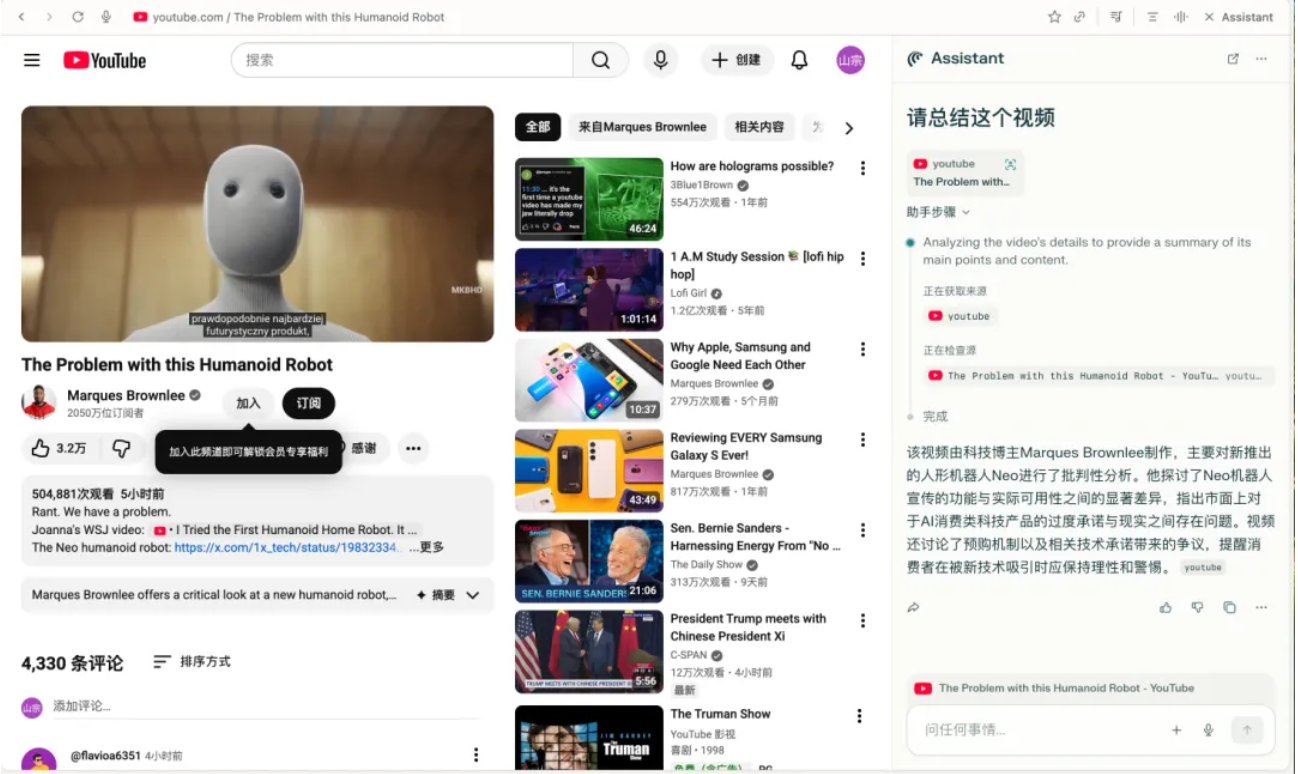The height and width of the screenshot is (774, 1298).
Task: Click the video progress bar to seek
Action: [x=257, y=334]
